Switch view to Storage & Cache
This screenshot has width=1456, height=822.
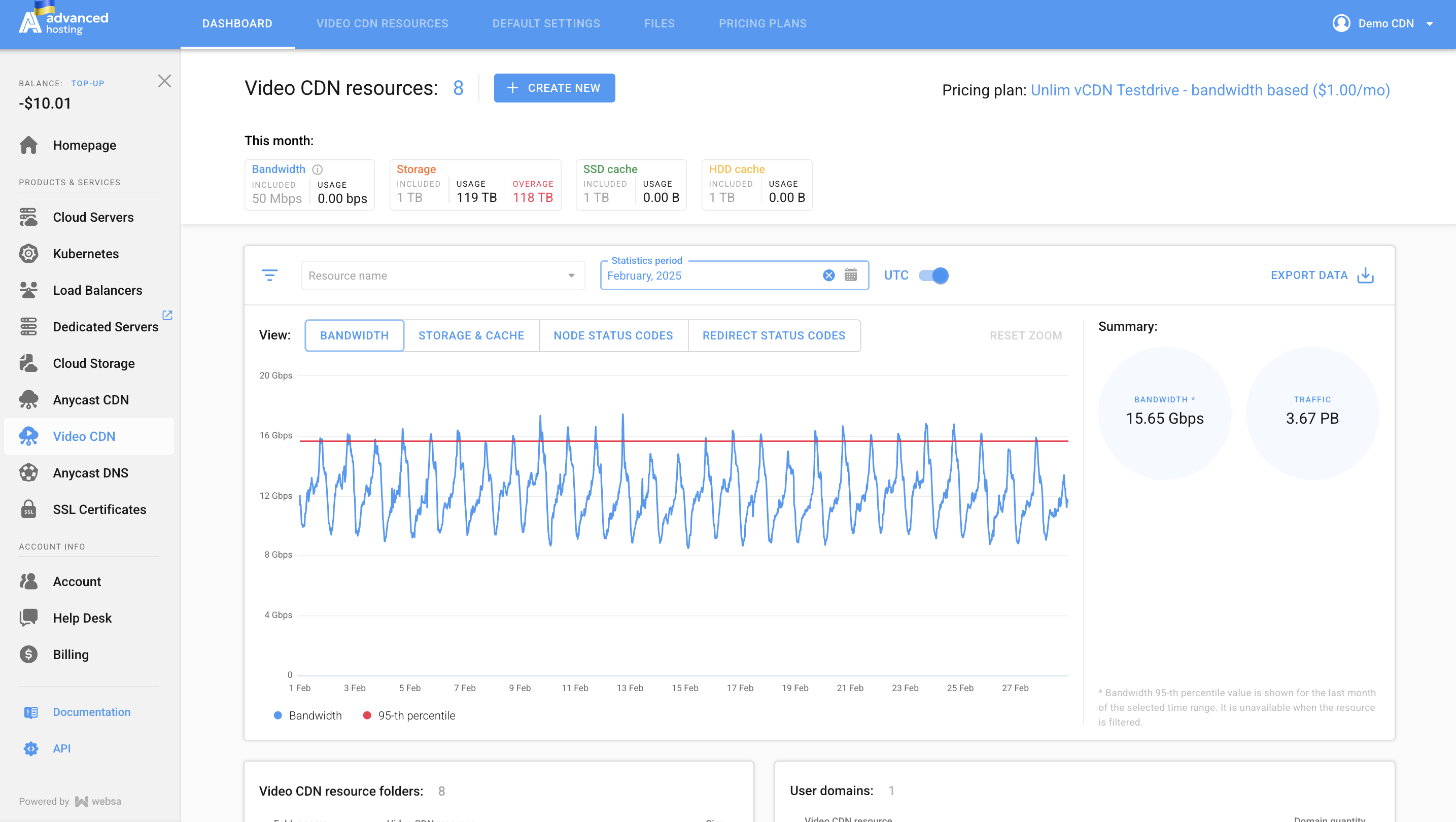(471, 335)
